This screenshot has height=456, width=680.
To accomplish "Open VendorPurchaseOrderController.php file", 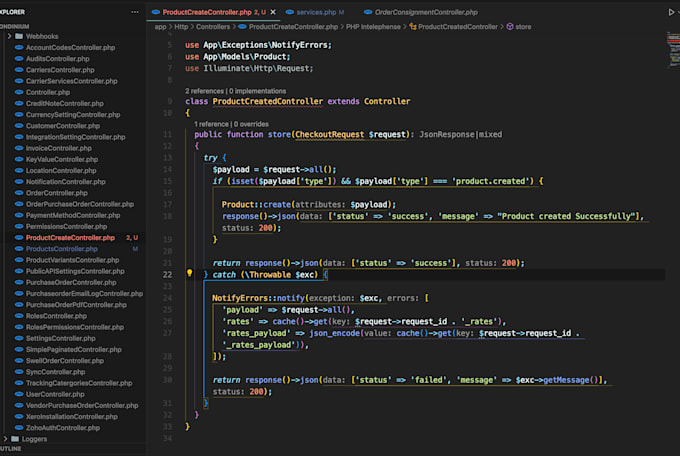I will 82,406.
